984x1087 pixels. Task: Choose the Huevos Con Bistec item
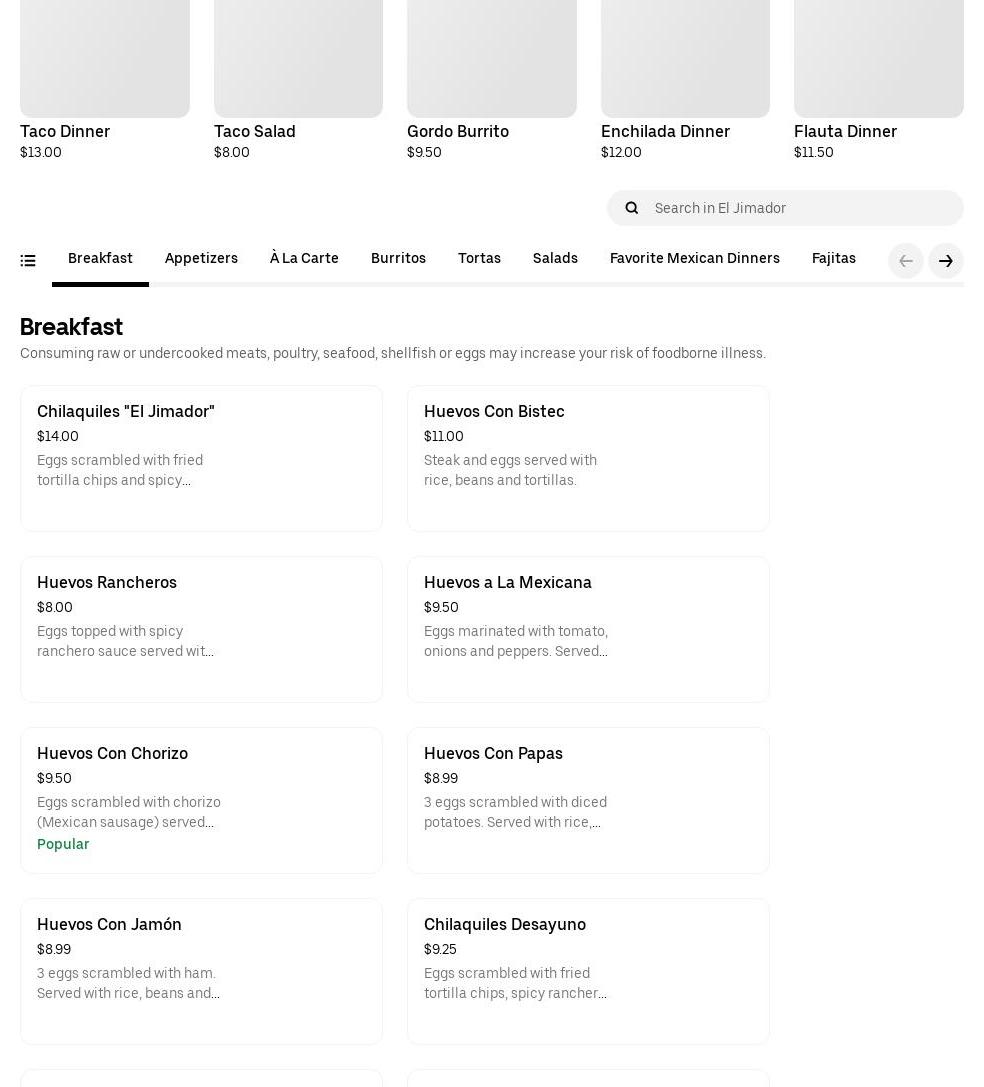588,458
